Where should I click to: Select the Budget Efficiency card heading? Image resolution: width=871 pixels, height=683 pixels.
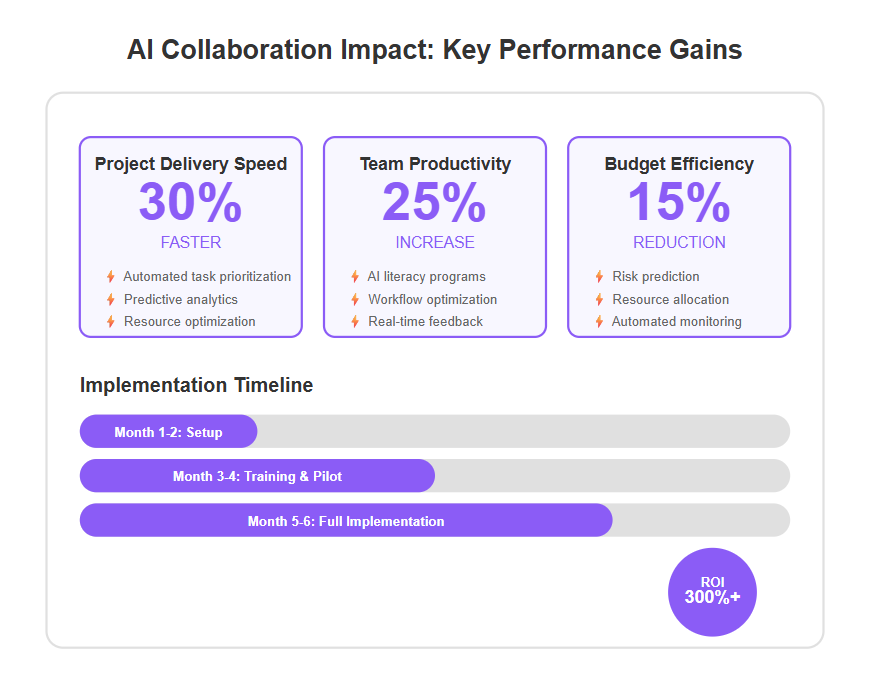679,164
